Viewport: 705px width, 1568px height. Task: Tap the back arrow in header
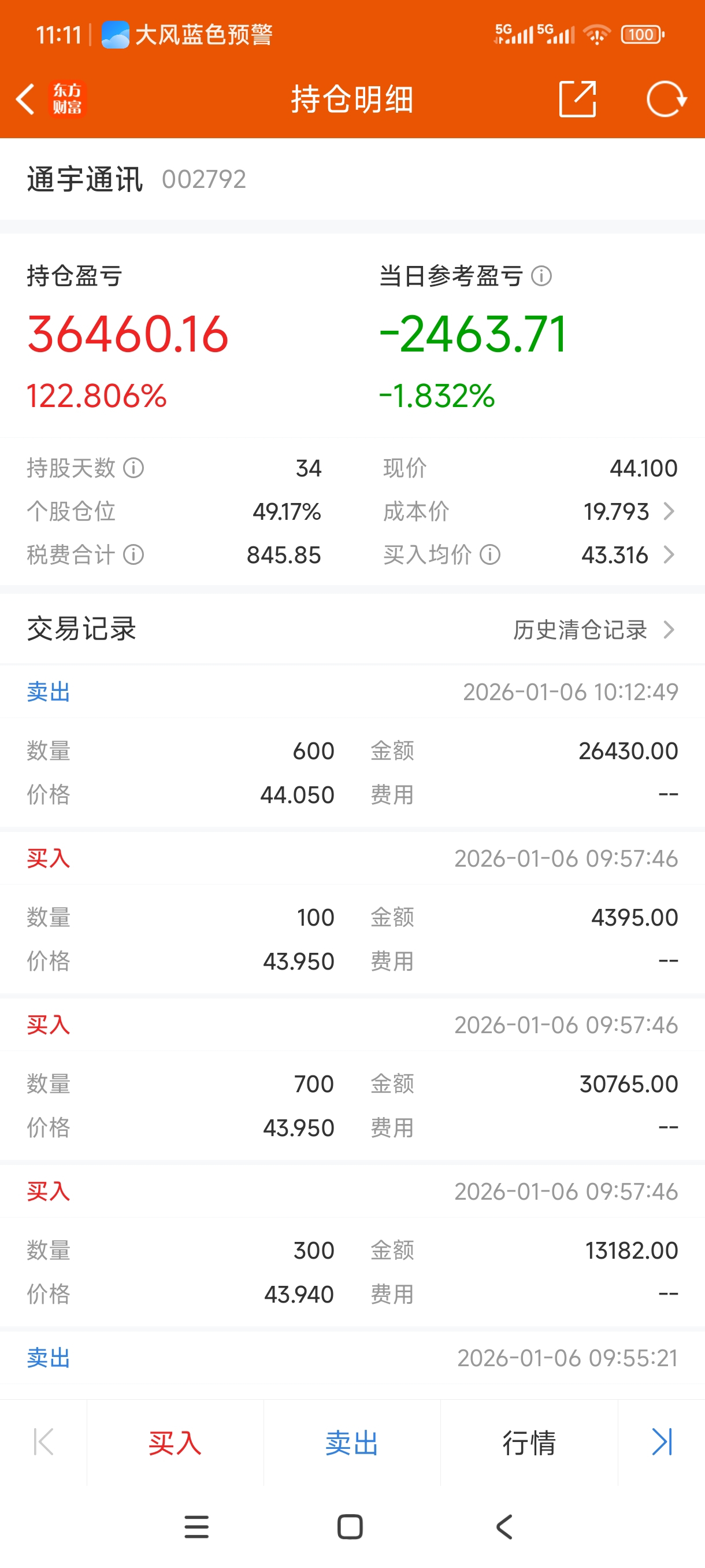click(x=25, y=99)
